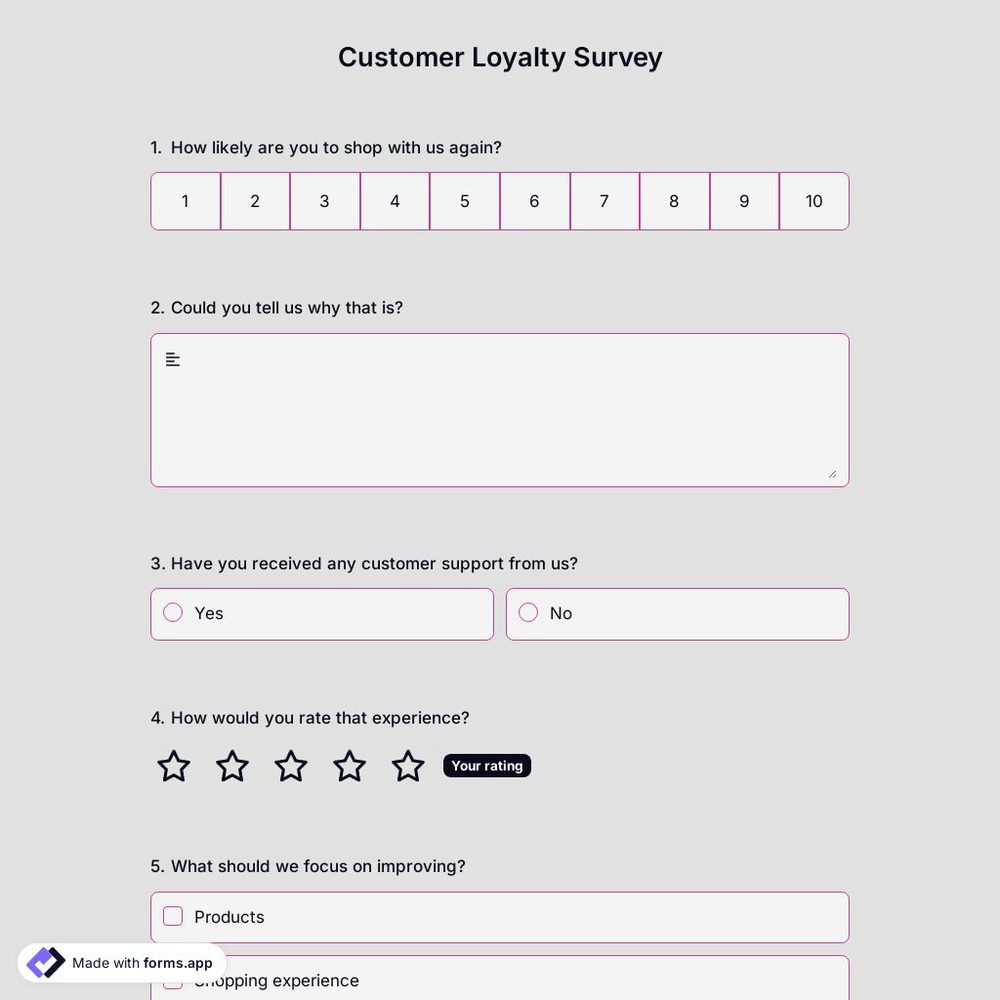
Task: Click the fifth star for maximum rating
Action: pos(407,766)
